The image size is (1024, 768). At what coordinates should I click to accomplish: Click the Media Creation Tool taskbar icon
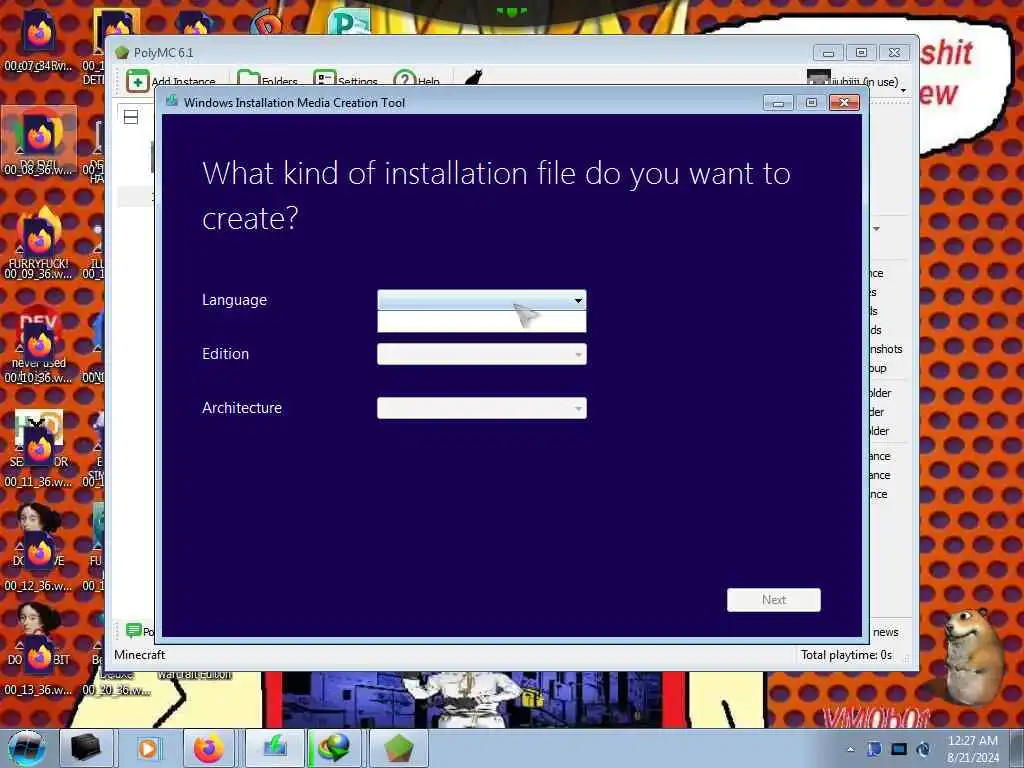coord(275,748)
